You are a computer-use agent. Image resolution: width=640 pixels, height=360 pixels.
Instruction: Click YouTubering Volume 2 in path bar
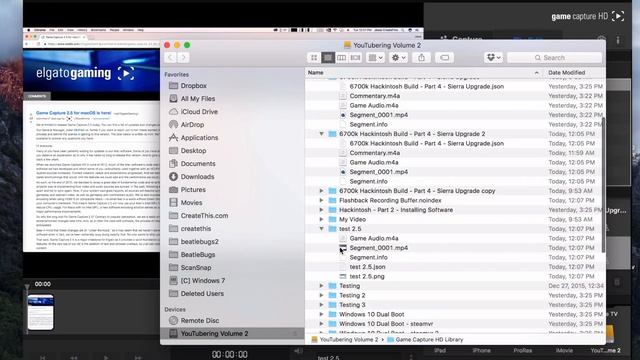[344, 340]
